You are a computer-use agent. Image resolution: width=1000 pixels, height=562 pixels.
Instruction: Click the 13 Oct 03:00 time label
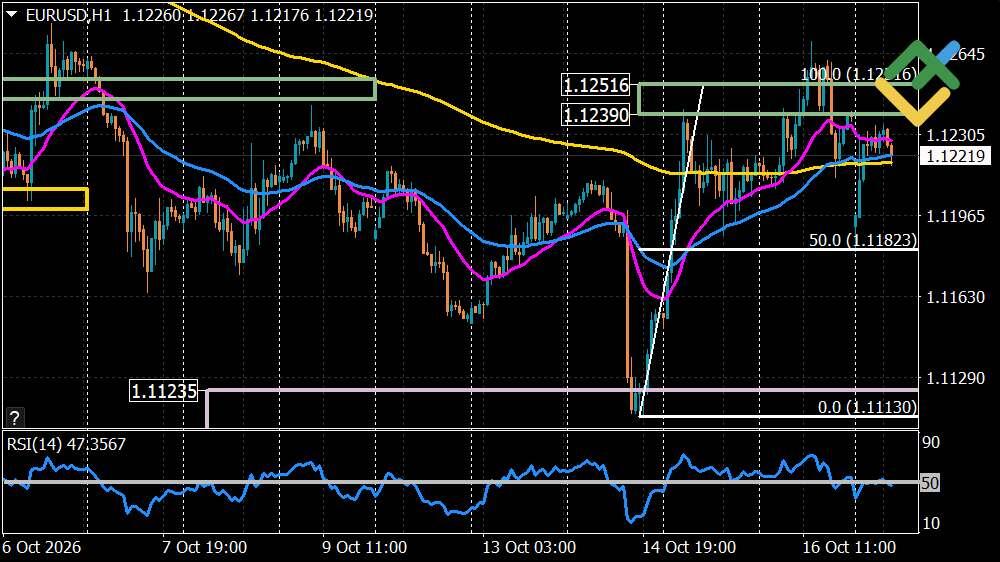tap(529, 547)
